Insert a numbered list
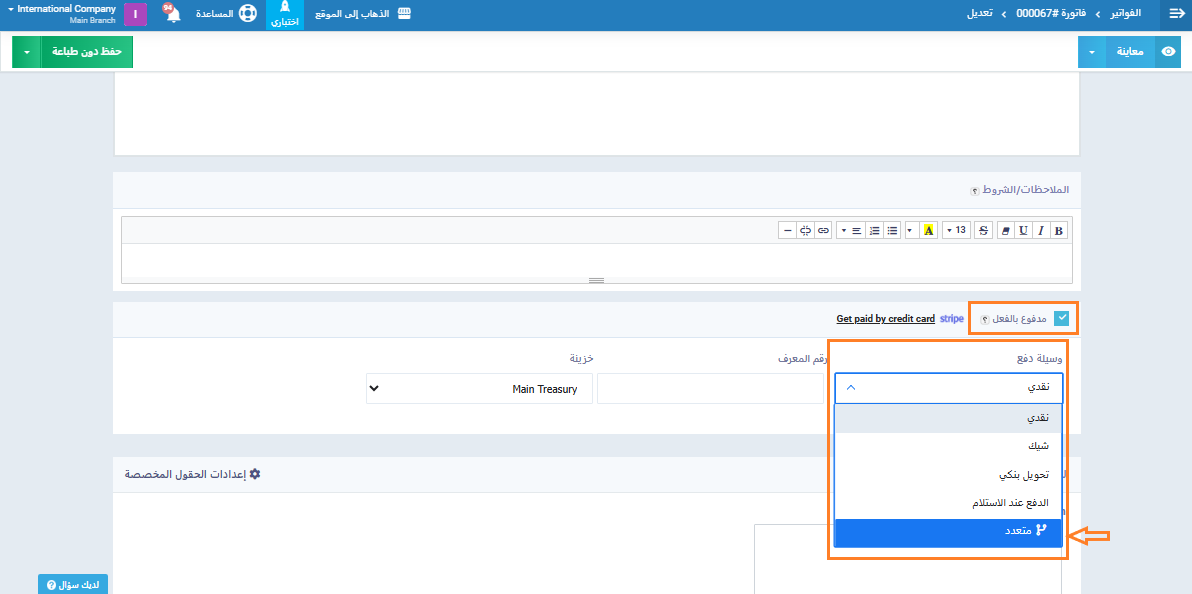1192x594 pixels. click(x=875, y=230)
